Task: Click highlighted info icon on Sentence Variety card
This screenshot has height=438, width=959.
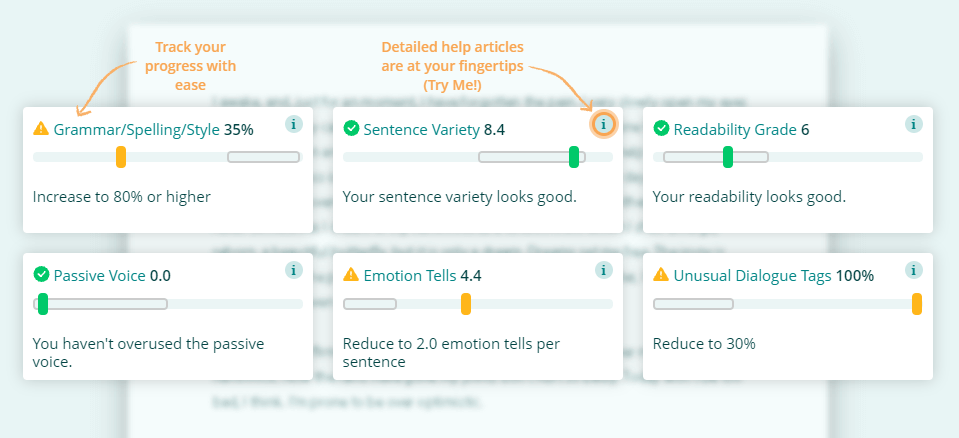Action: pyautogui.click(x=604, y=124)
